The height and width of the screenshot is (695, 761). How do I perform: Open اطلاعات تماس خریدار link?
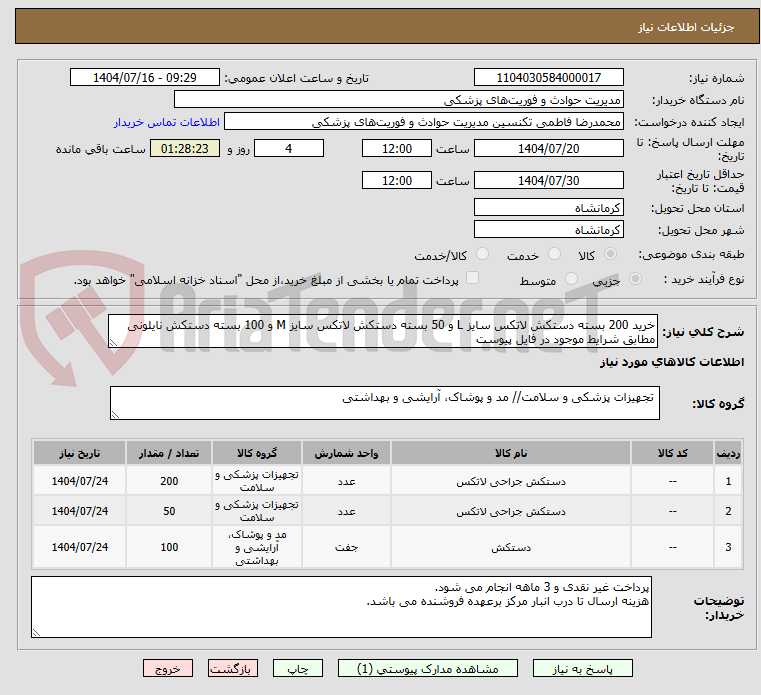tap(167, 122)
